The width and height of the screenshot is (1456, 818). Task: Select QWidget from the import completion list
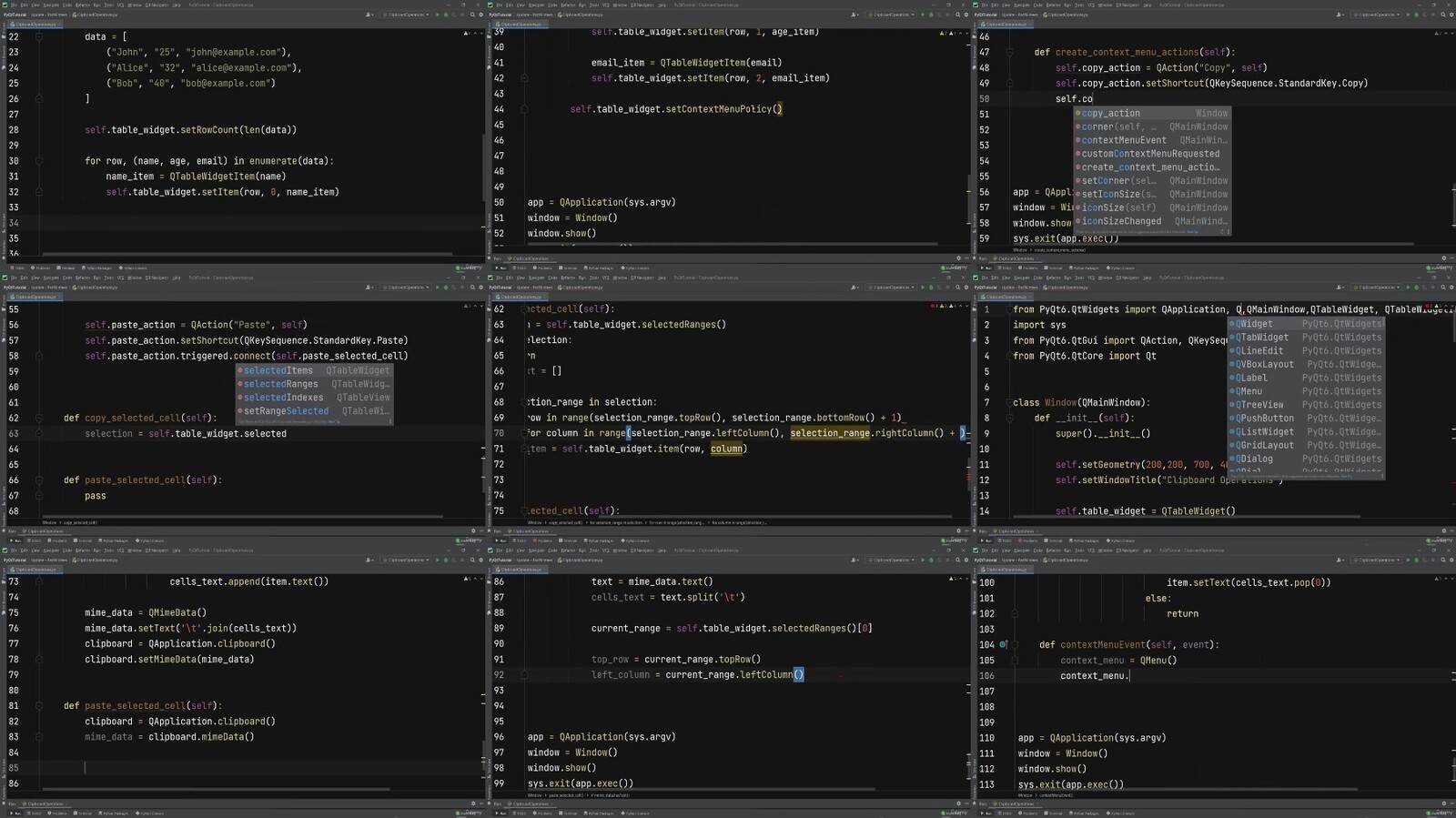1307,324
